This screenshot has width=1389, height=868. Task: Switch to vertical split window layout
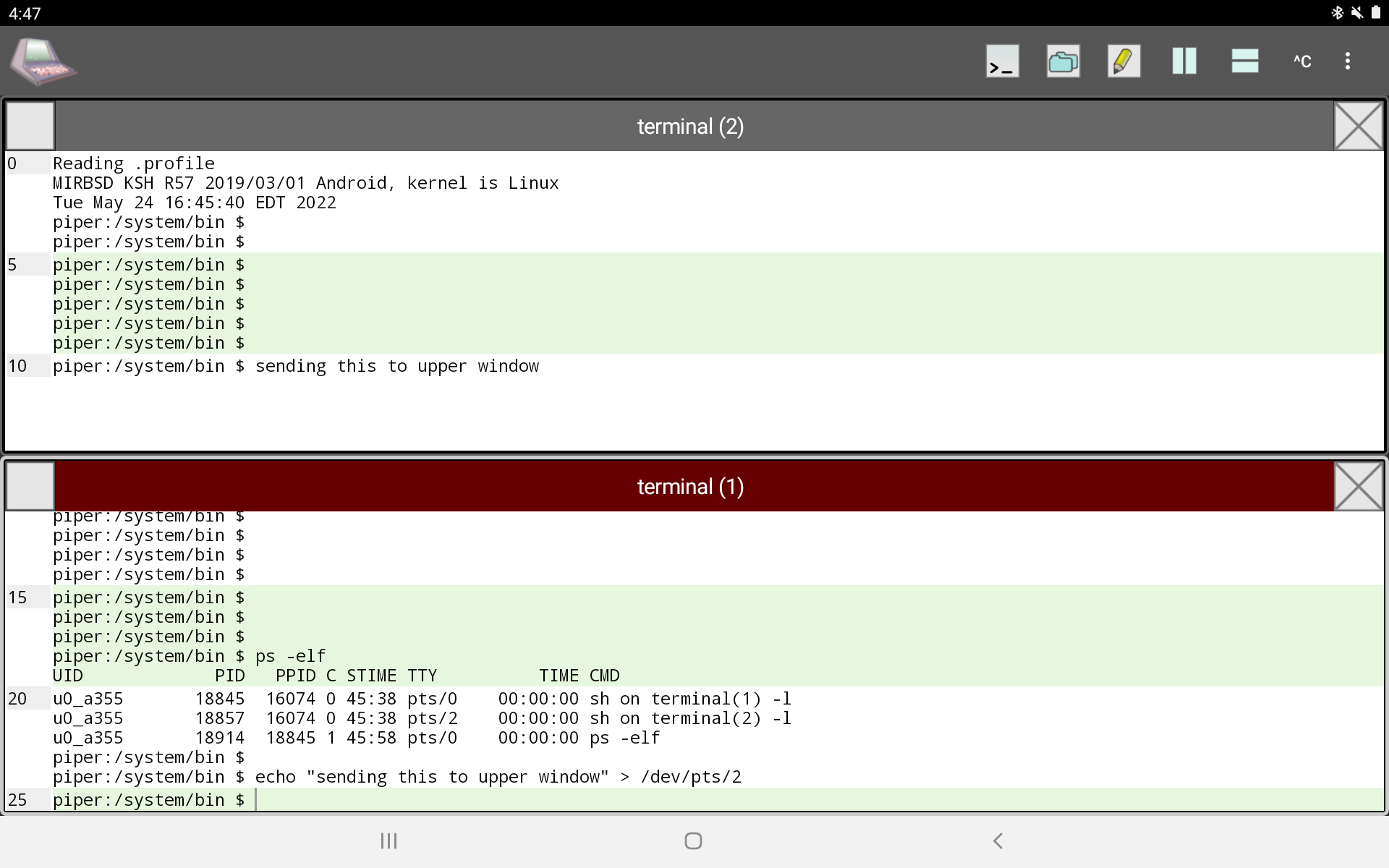pyautogui.click(x=1184, y=61)
